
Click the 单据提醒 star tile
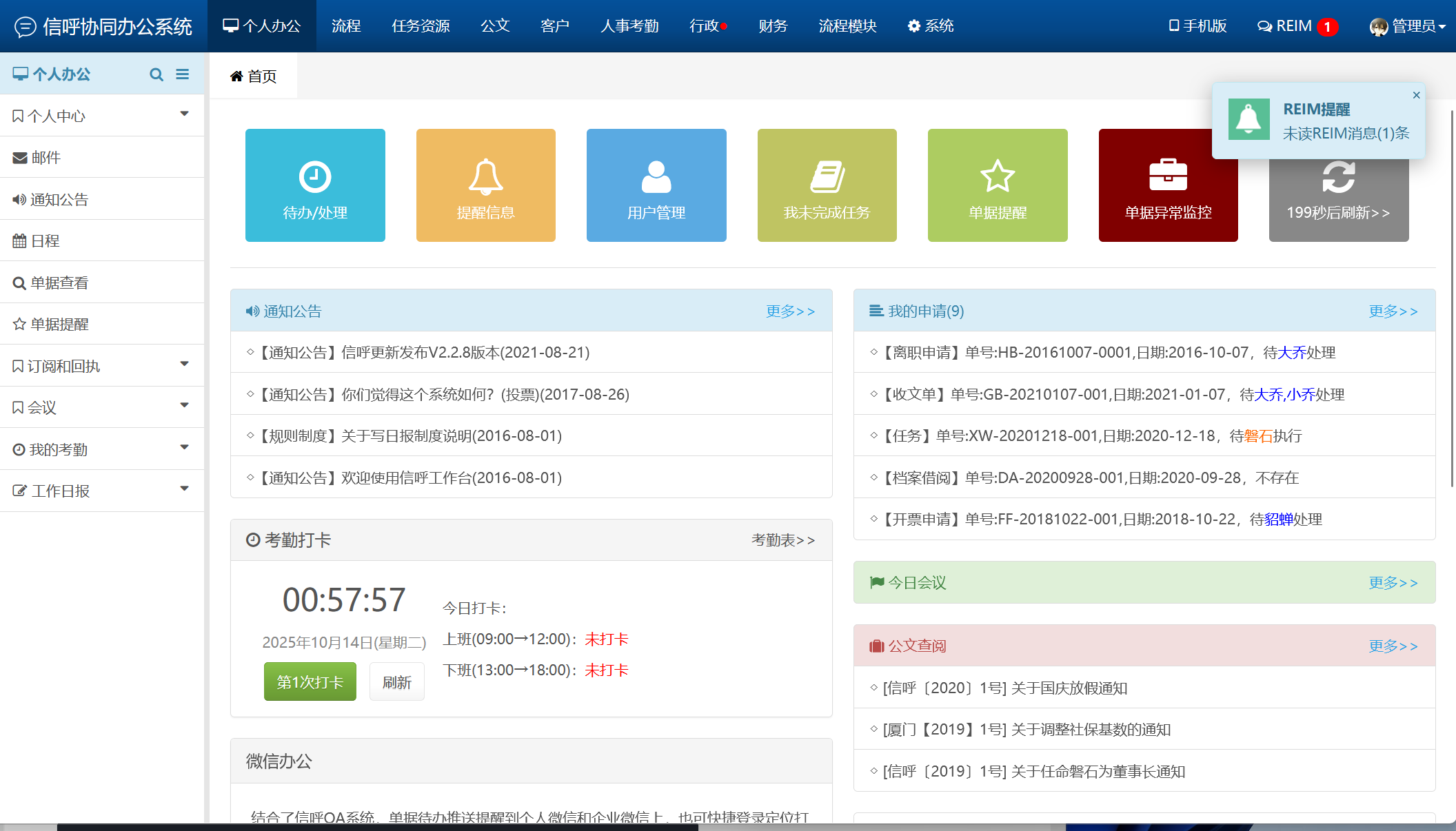point(998,185)
